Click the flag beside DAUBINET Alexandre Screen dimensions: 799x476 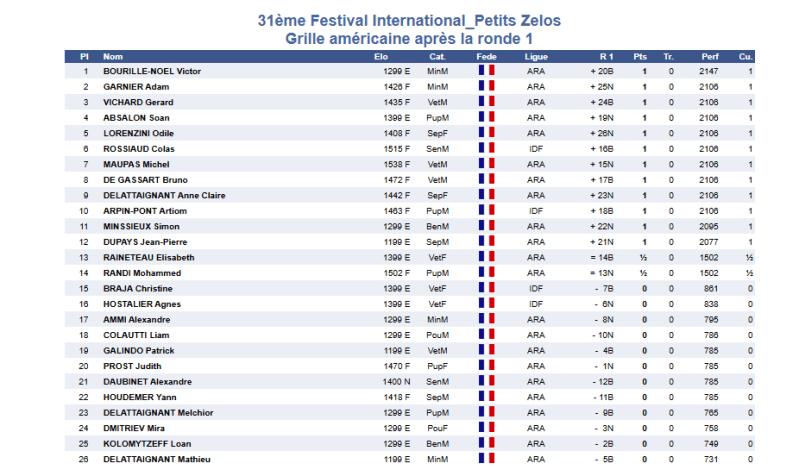tap(486, 381)
